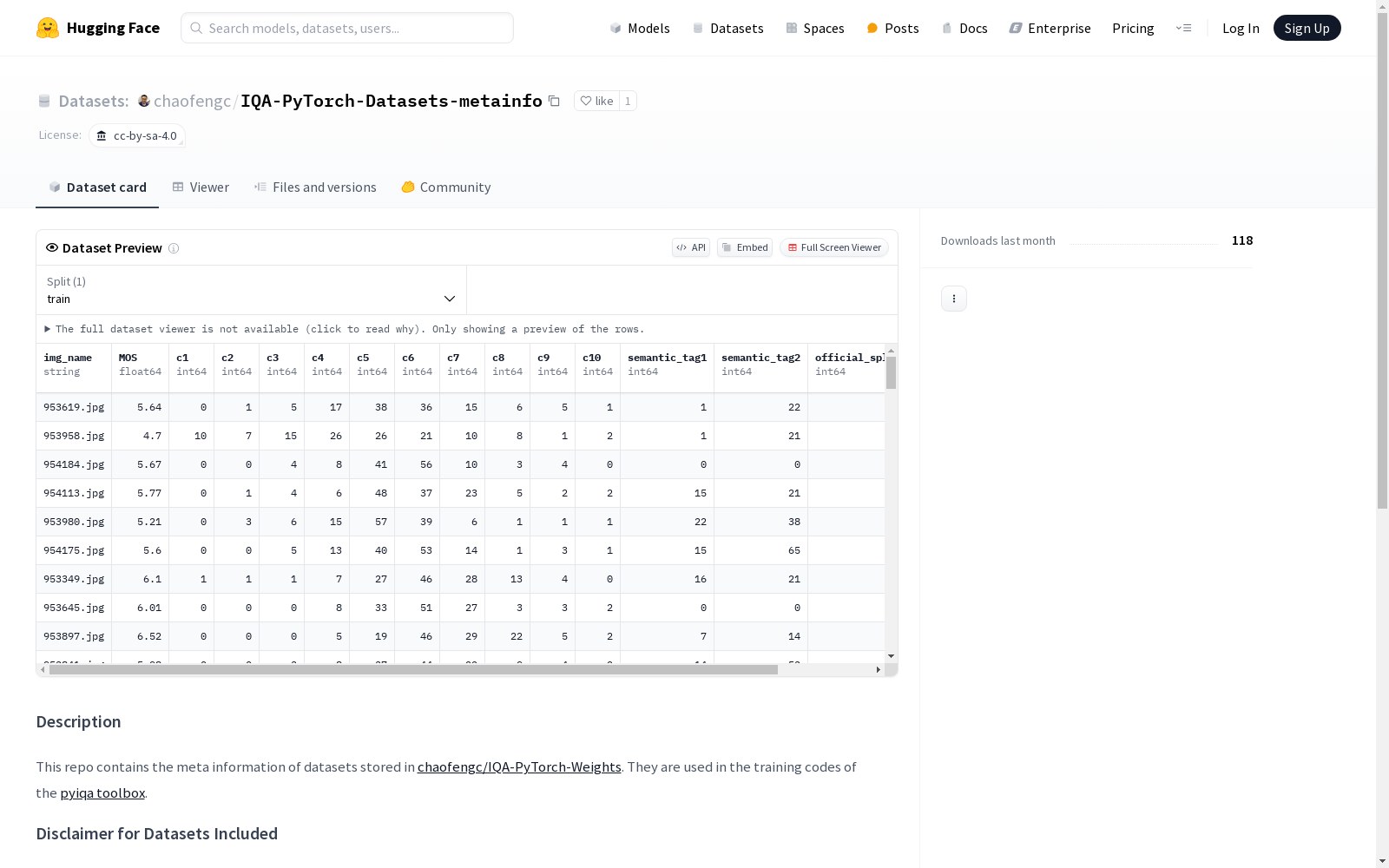The image size is (1389, 868).
Task: Click the table scroll-down arrow
Action: tap(891, 656)
